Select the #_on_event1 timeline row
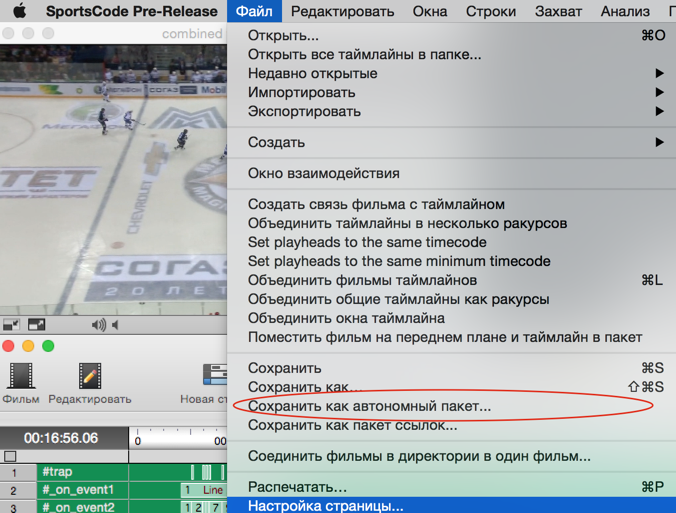Screen dimensions: 676x513 82,490
